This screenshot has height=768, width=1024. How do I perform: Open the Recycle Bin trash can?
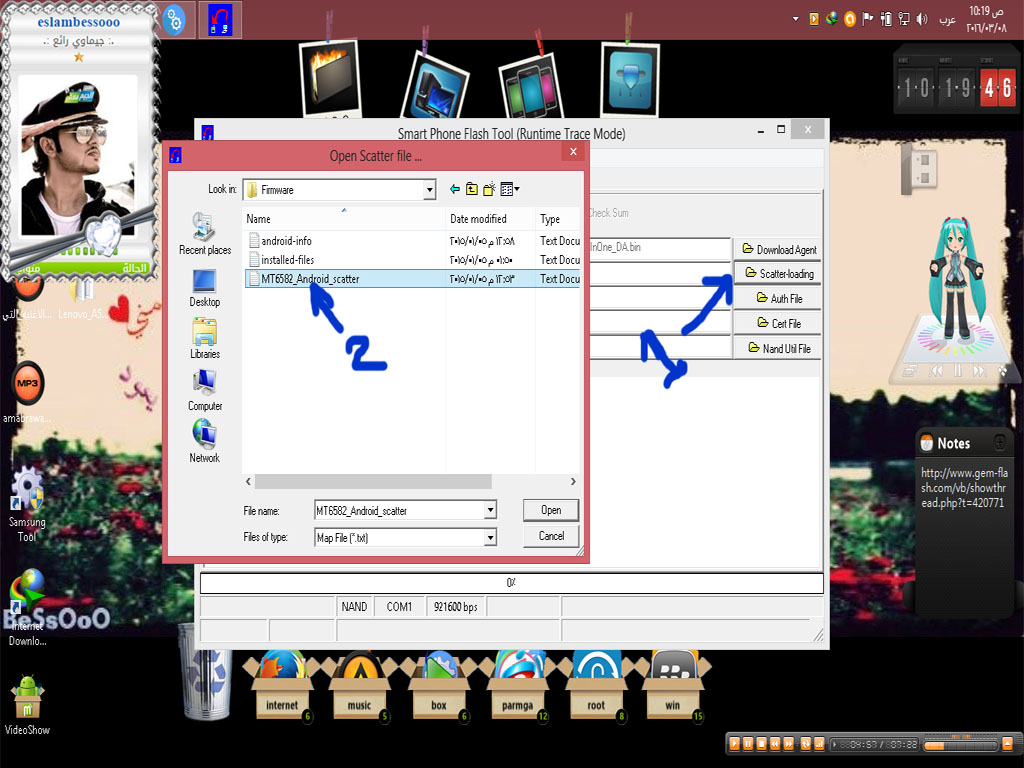coord(204,673)
